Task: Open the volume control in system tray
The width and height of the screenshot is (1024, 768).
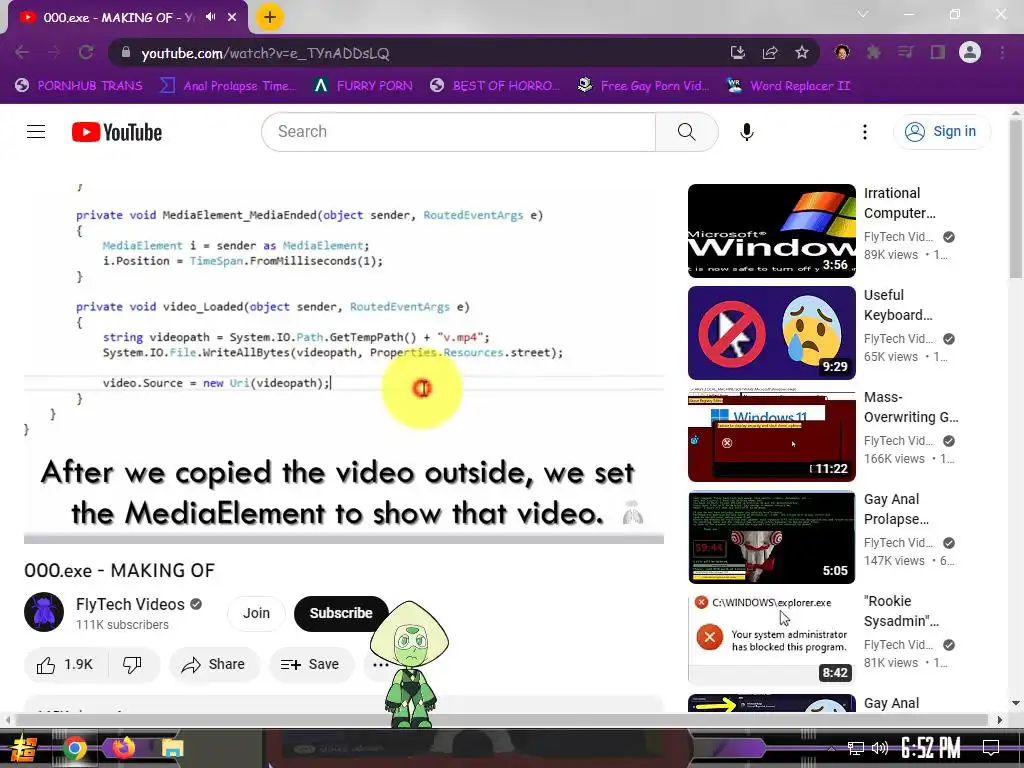Action: (880, 748)
